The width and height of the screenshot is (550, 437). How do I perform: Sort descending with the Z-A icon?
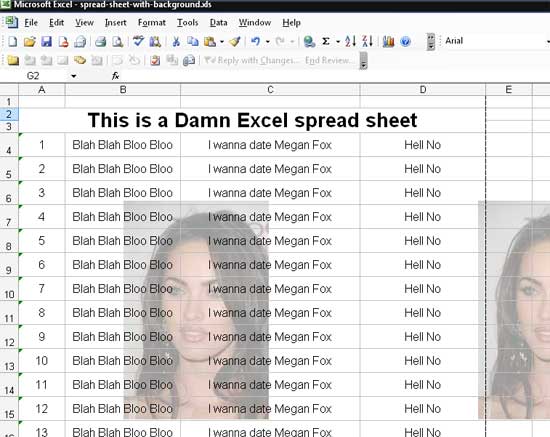pos(367,41)
